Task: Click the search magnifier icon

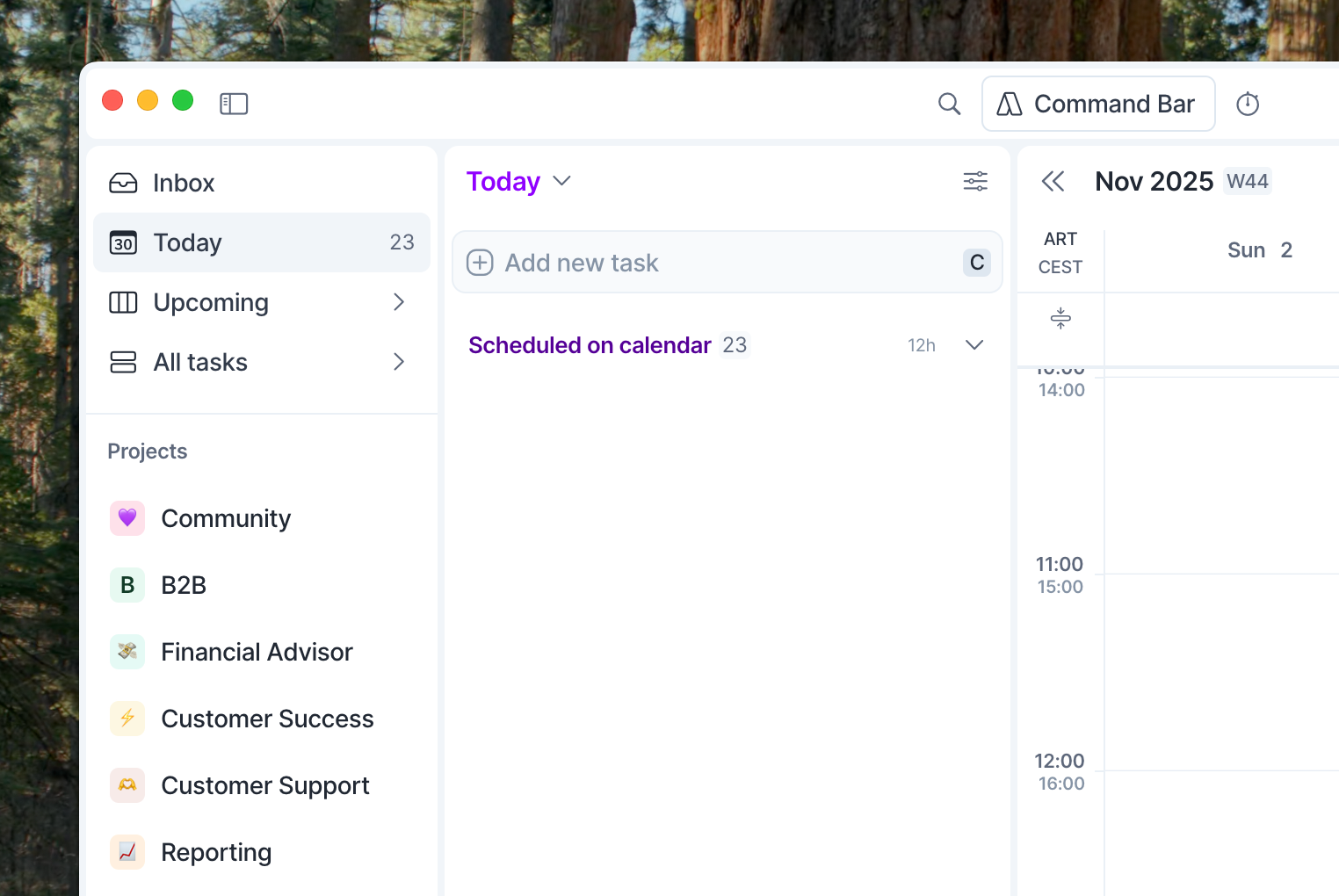Action: (949, 104)
